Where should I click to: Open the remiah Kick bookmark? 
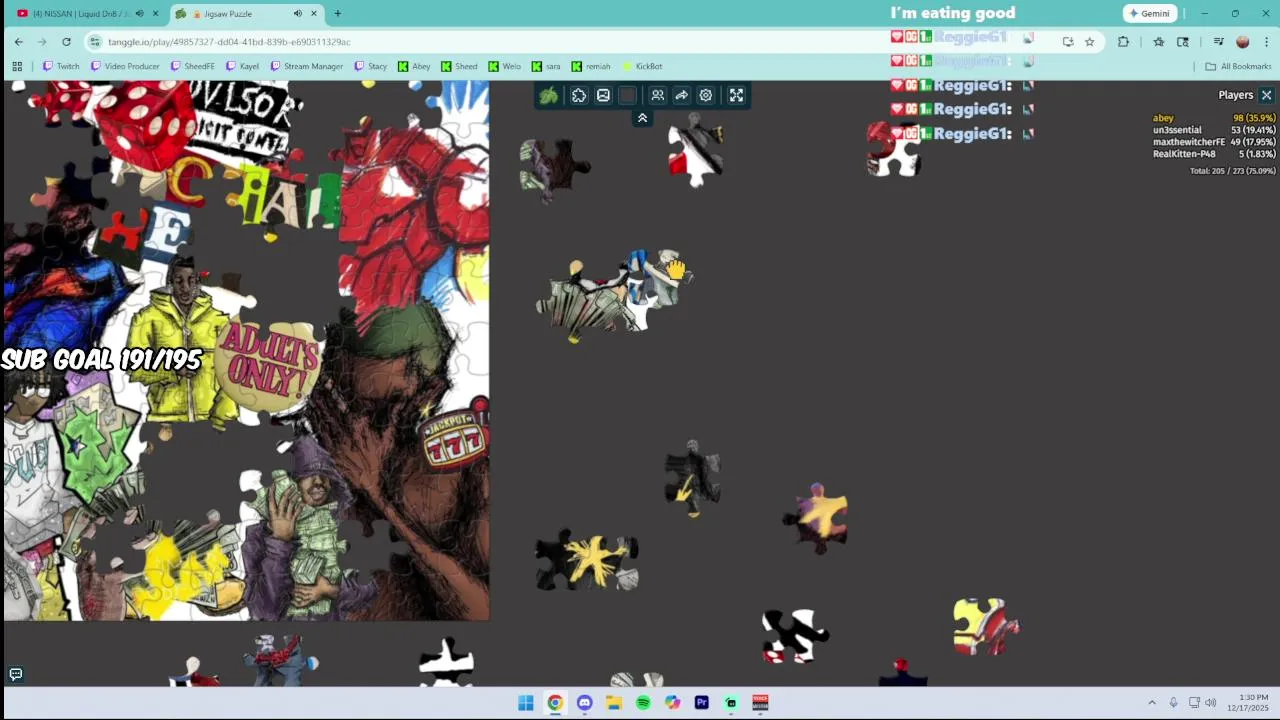tap(591, 66)
